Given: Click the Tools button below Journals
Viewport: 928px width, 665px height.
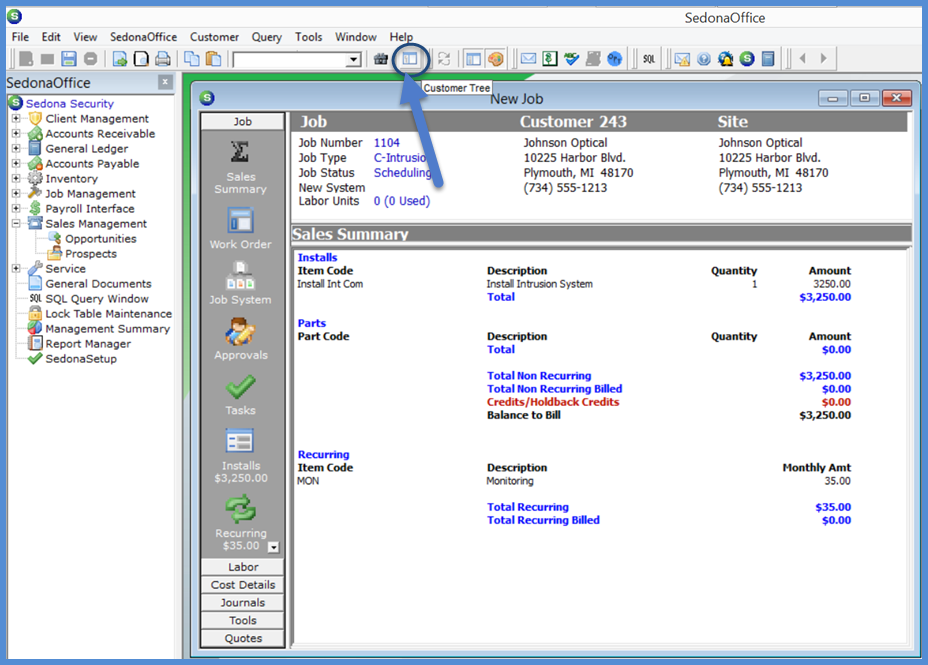Looking at the screenshot, I should point(243,620).
